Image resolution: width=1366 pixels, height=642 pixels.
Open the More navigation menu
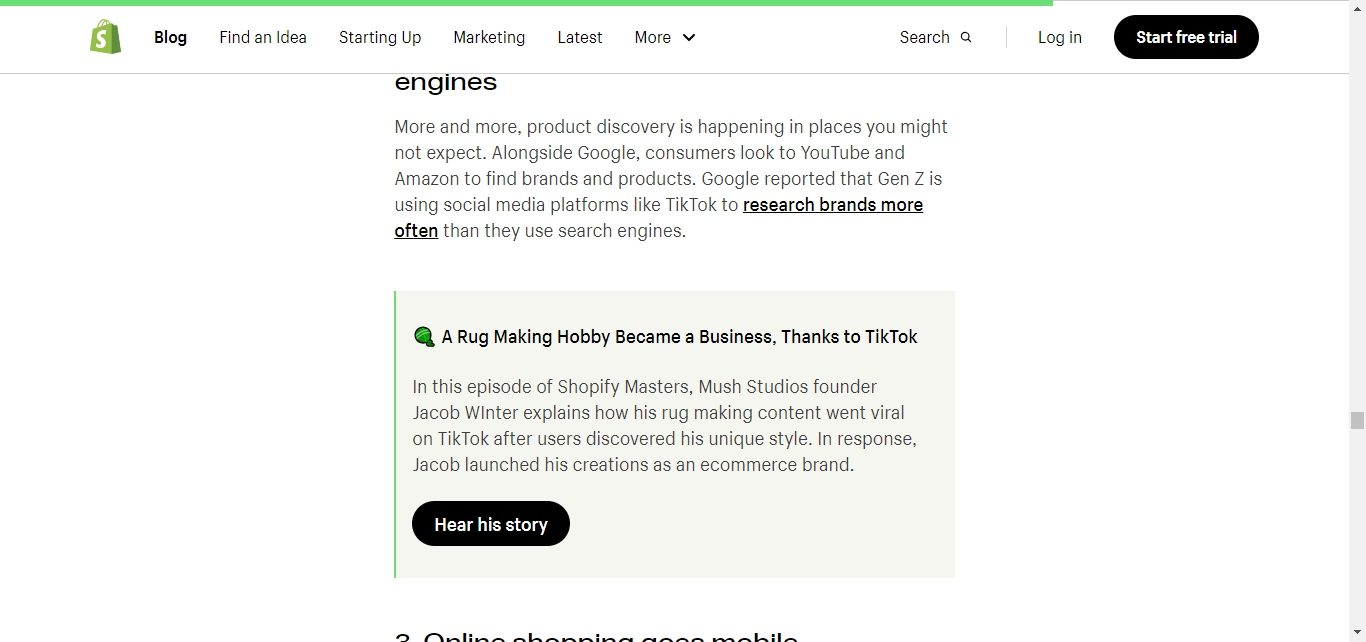(x=665, y=37)
